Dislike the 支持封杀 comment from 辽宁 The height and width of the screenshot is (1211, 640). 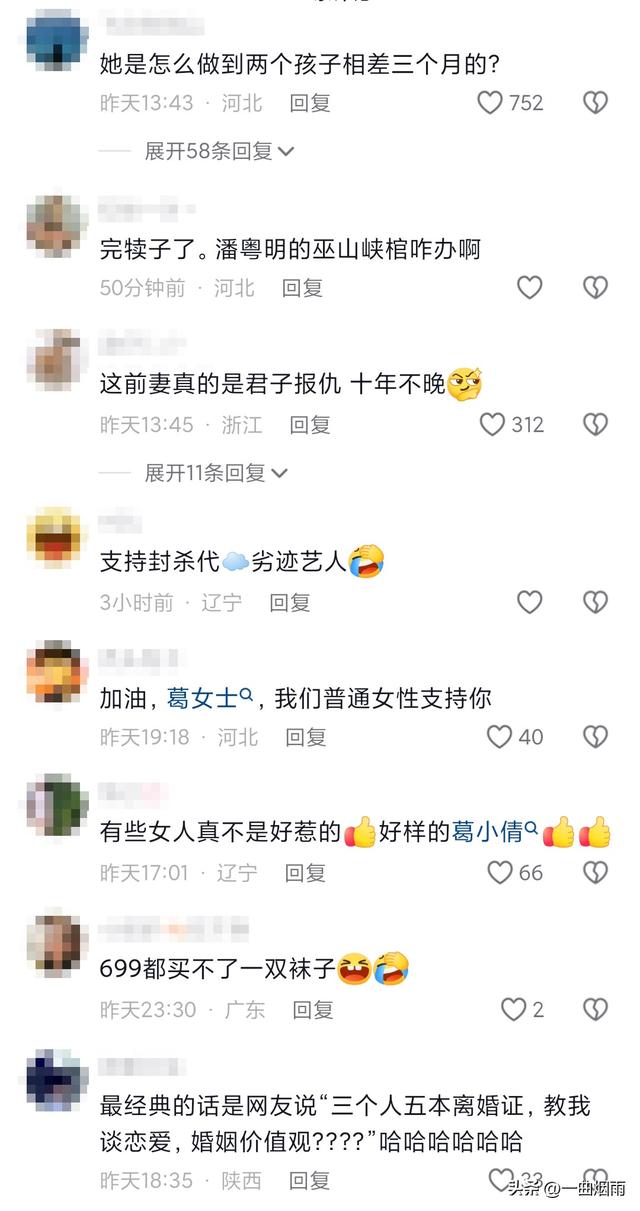point(595,602)
